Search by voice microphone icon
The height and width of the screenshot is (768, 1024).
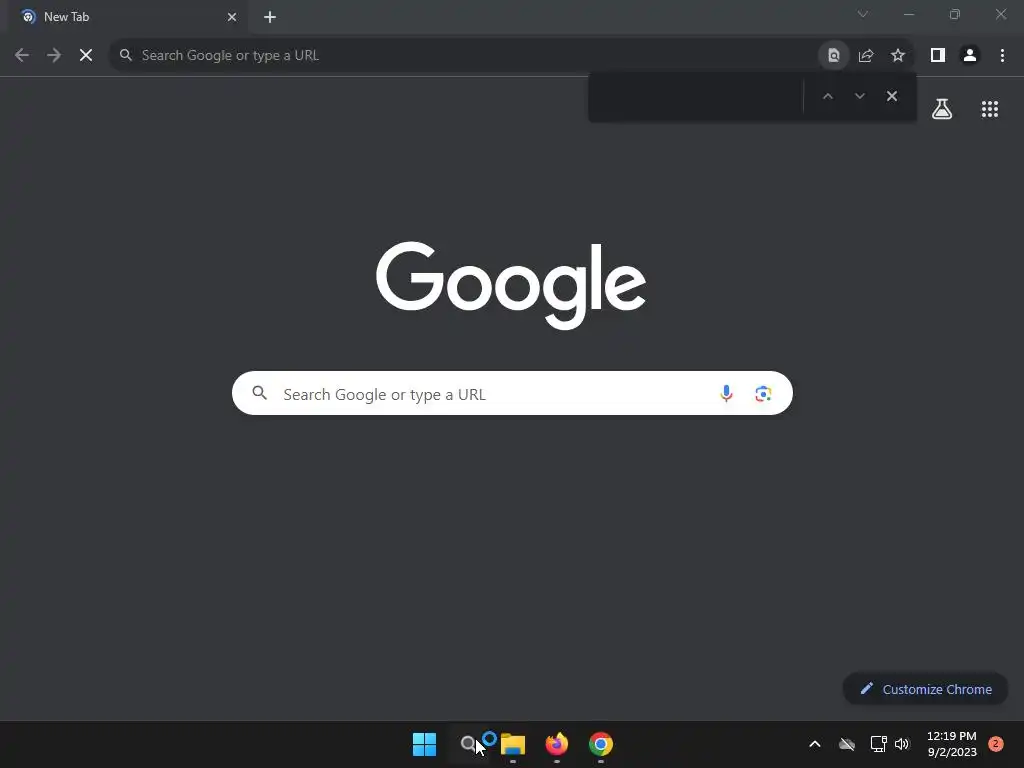[726, 393]
